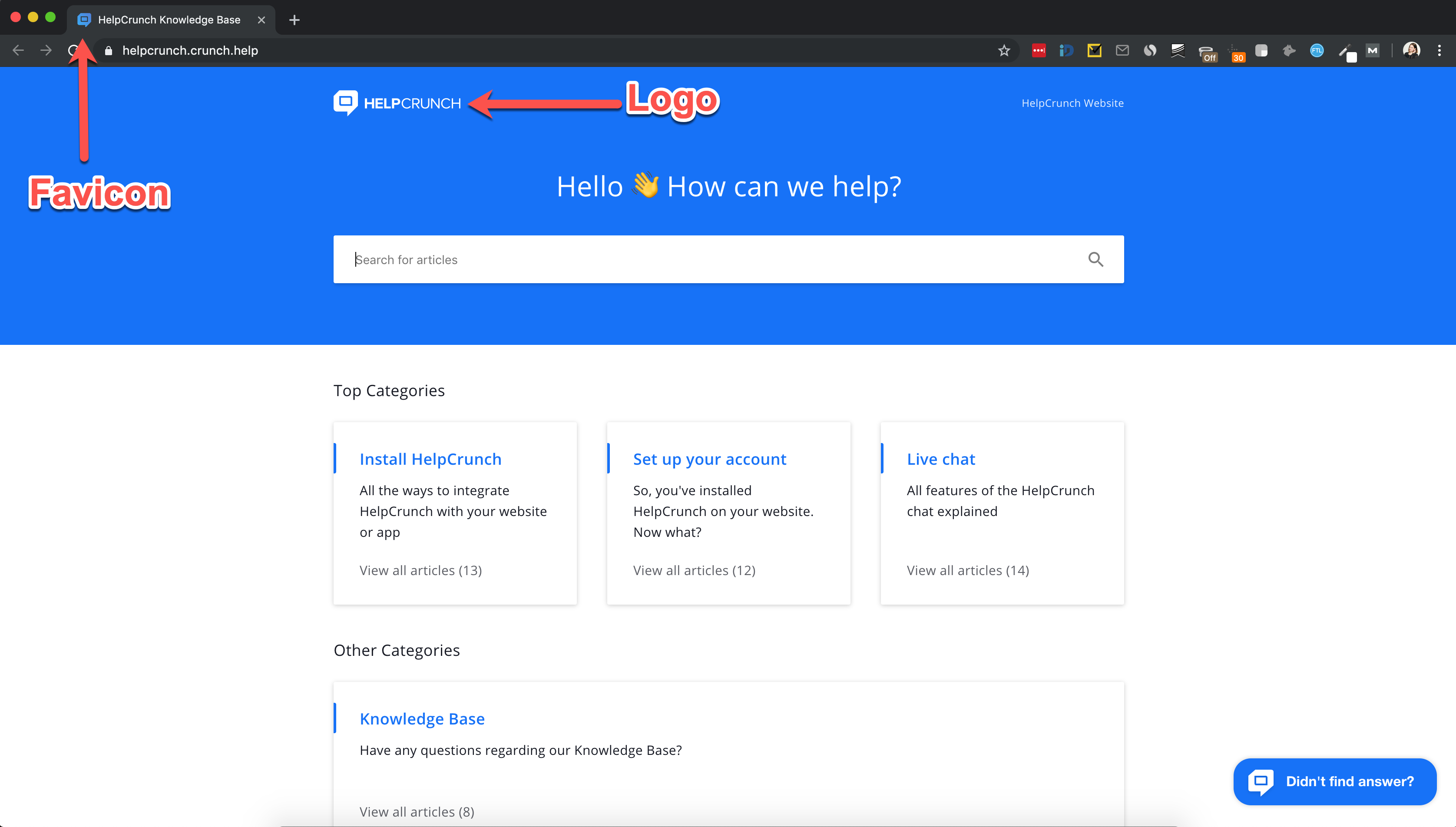Viewport: 1456px width, 827px height.
Task: Click 'All the ways to integrate HelpCrunch' text
Action: [x=453, y=511]
